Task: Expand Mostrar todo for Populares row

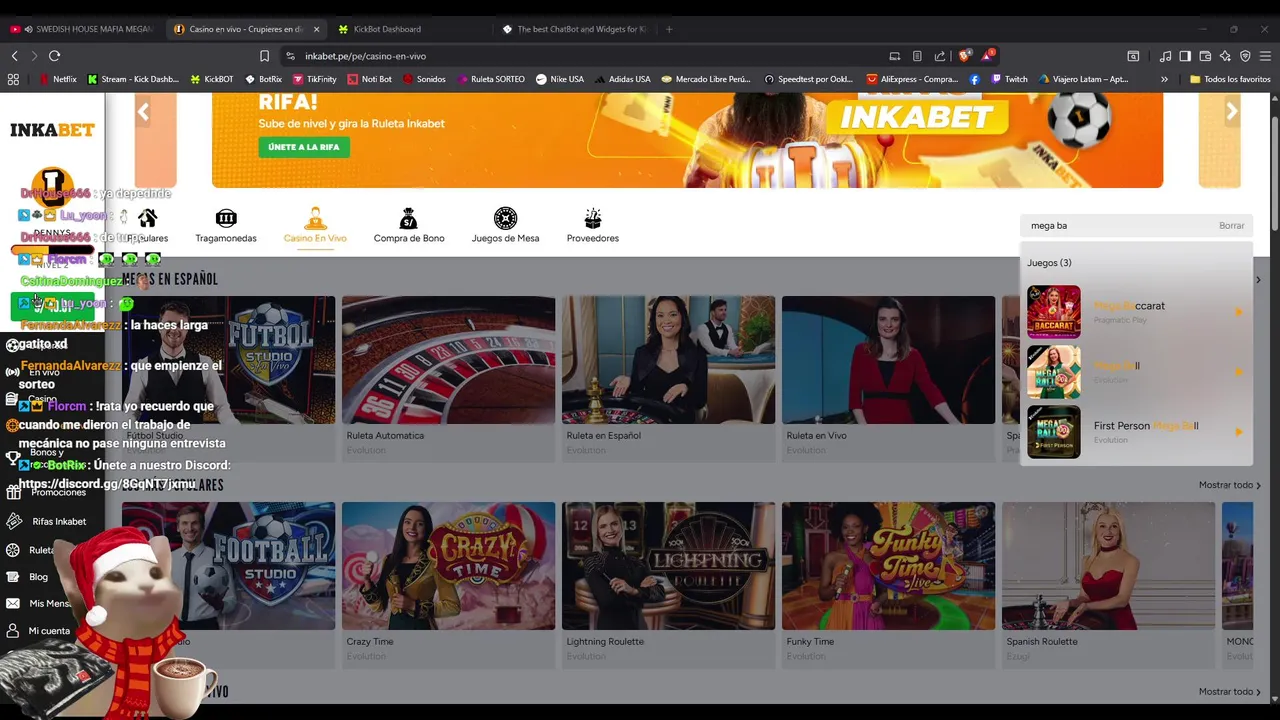Action: 1230,485
